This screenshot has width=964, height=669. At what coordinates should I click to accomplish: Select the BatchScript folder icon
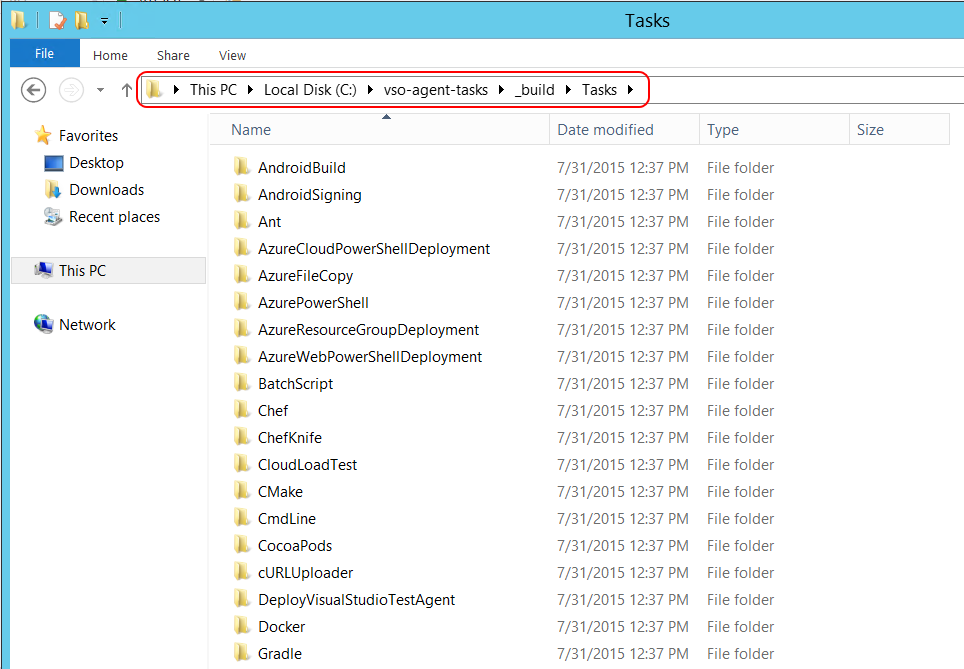click(242, 383)
